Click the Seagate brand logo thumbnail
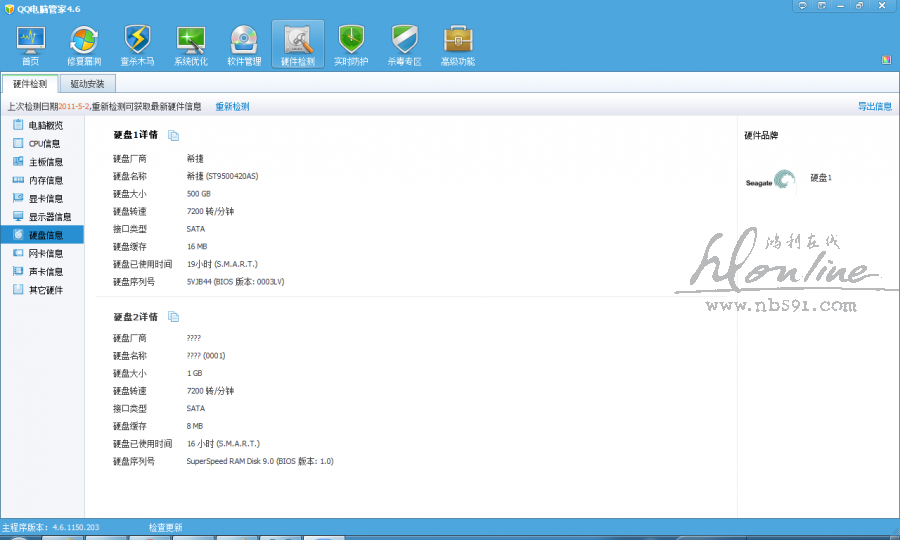 click(770, 180)
